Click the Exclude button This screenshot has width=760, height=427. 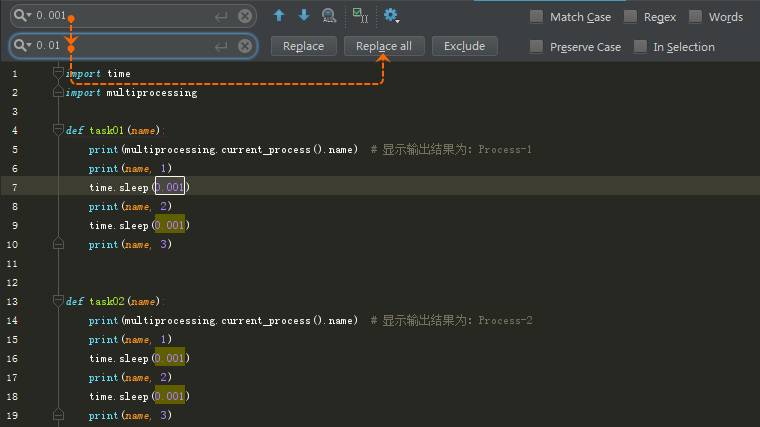click(x=464, y=46)
